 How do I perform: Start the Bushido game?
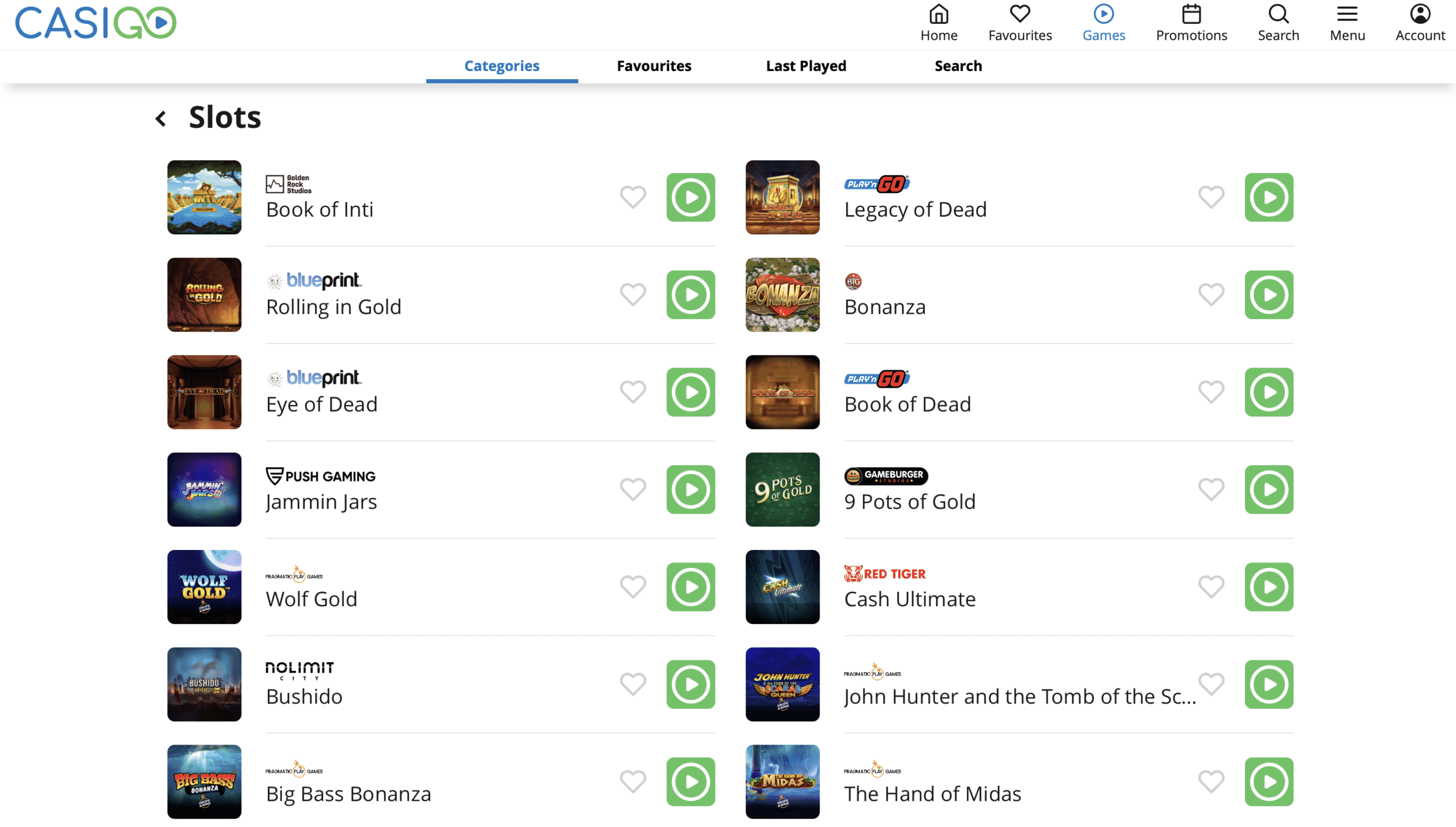690,684
